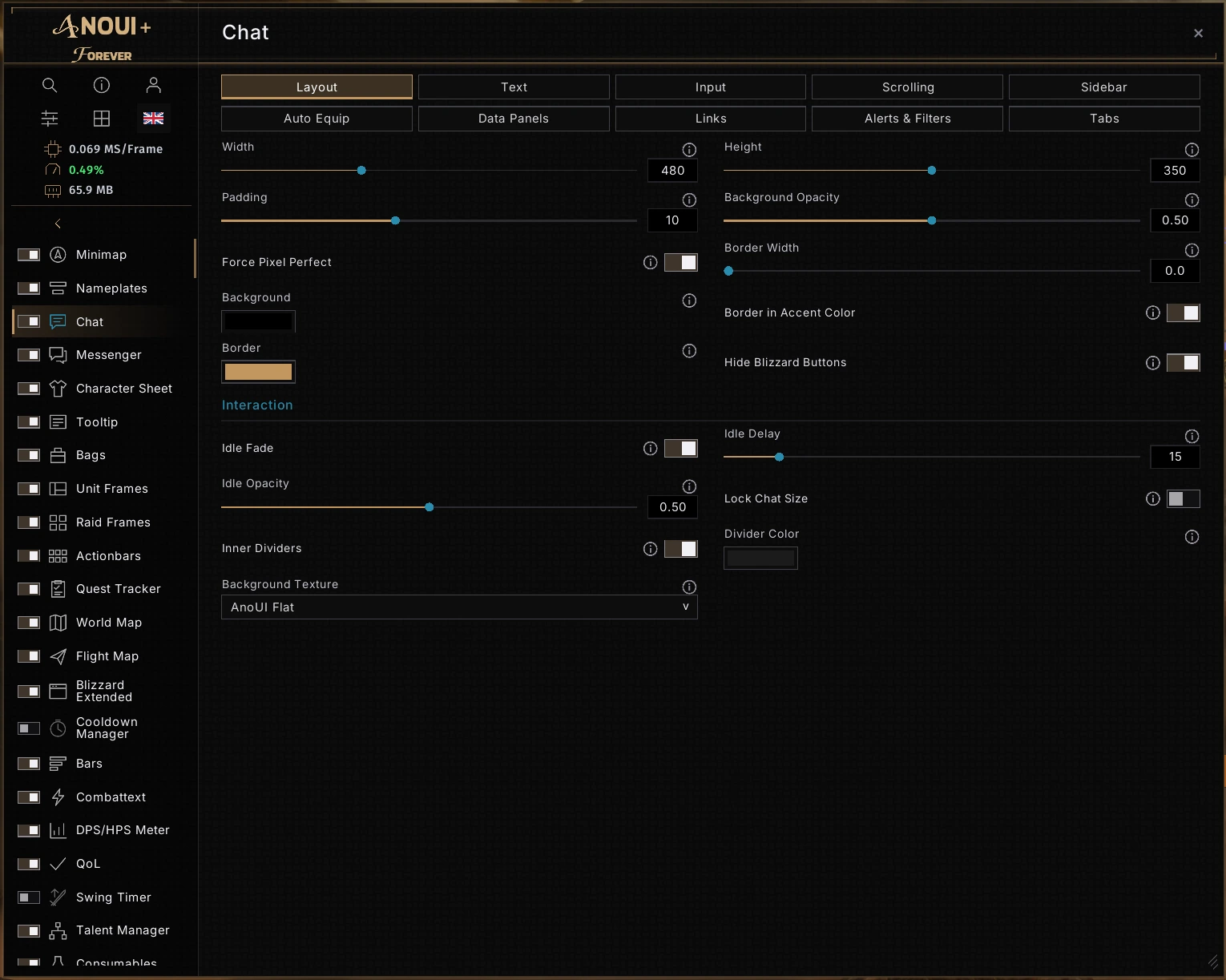This screenshot has width=1226, height=980.
Task: Open Background Texture dropdown
Action: coord(459,607)
